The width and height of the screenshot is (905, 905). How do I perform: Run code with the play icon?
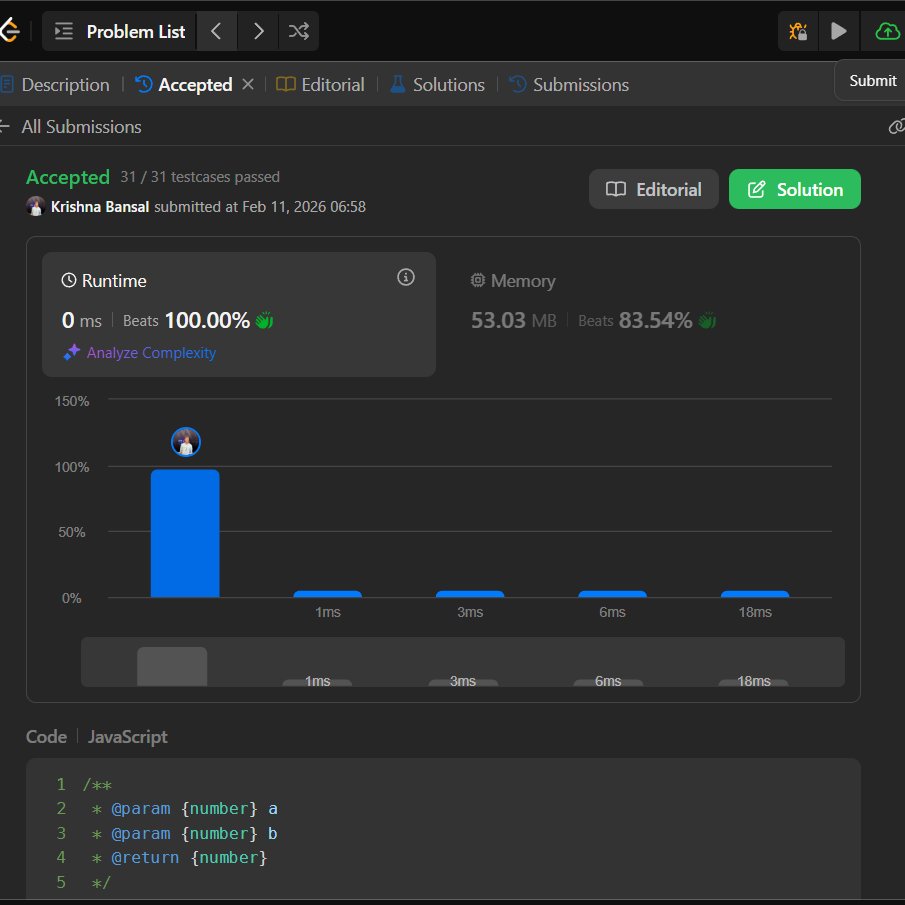click(838, 31)
